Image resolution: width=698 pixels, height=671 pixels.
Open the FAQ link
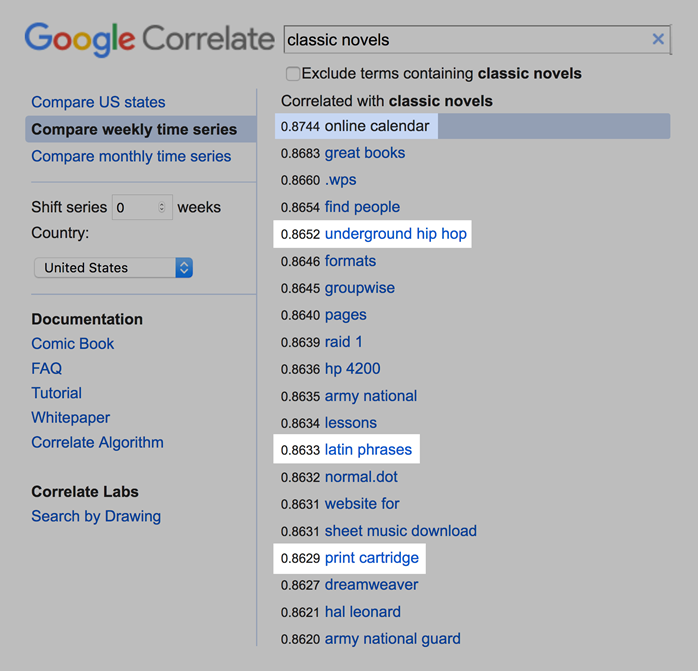pyautogui.click(x=46, y=368)
